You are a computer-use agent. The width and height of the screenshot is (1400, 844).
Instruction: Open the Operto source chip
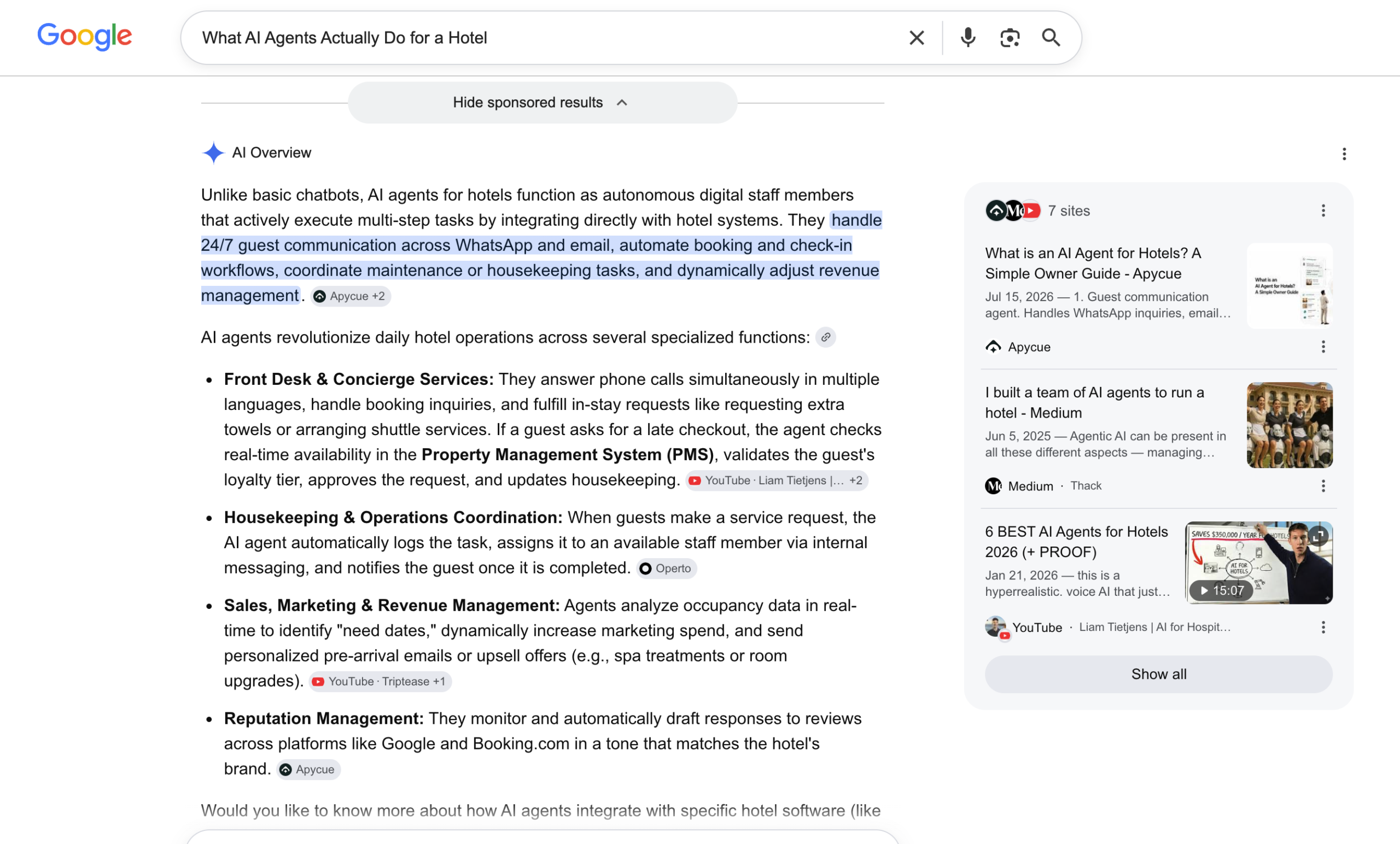[x=666, y=568]
